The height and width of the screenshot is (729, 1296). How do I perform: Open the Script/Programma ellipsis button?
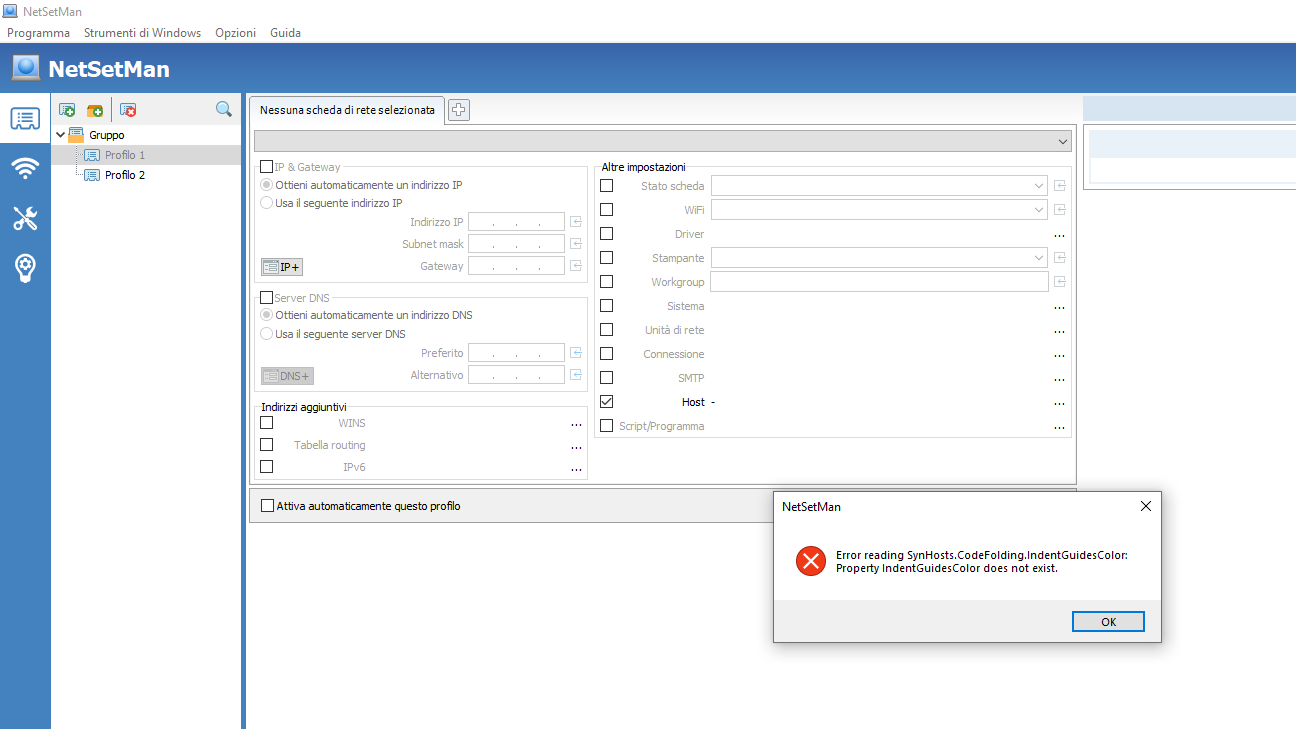[1059, 427]
